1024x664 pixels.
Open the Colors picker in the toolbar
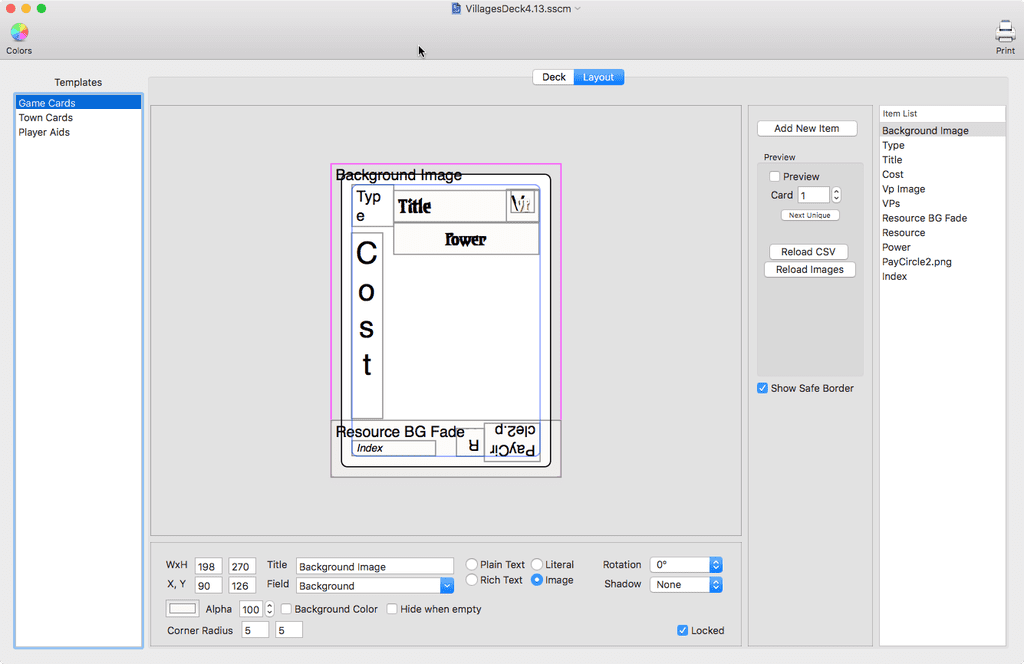(19, 33)
